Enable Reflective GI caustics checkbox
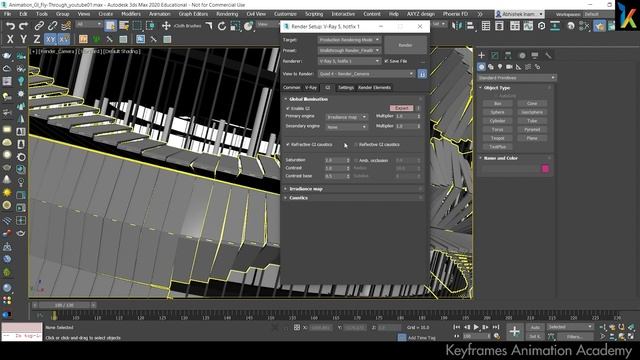The height and width of the screenshot is (360, 640). [x=356, y=144]
